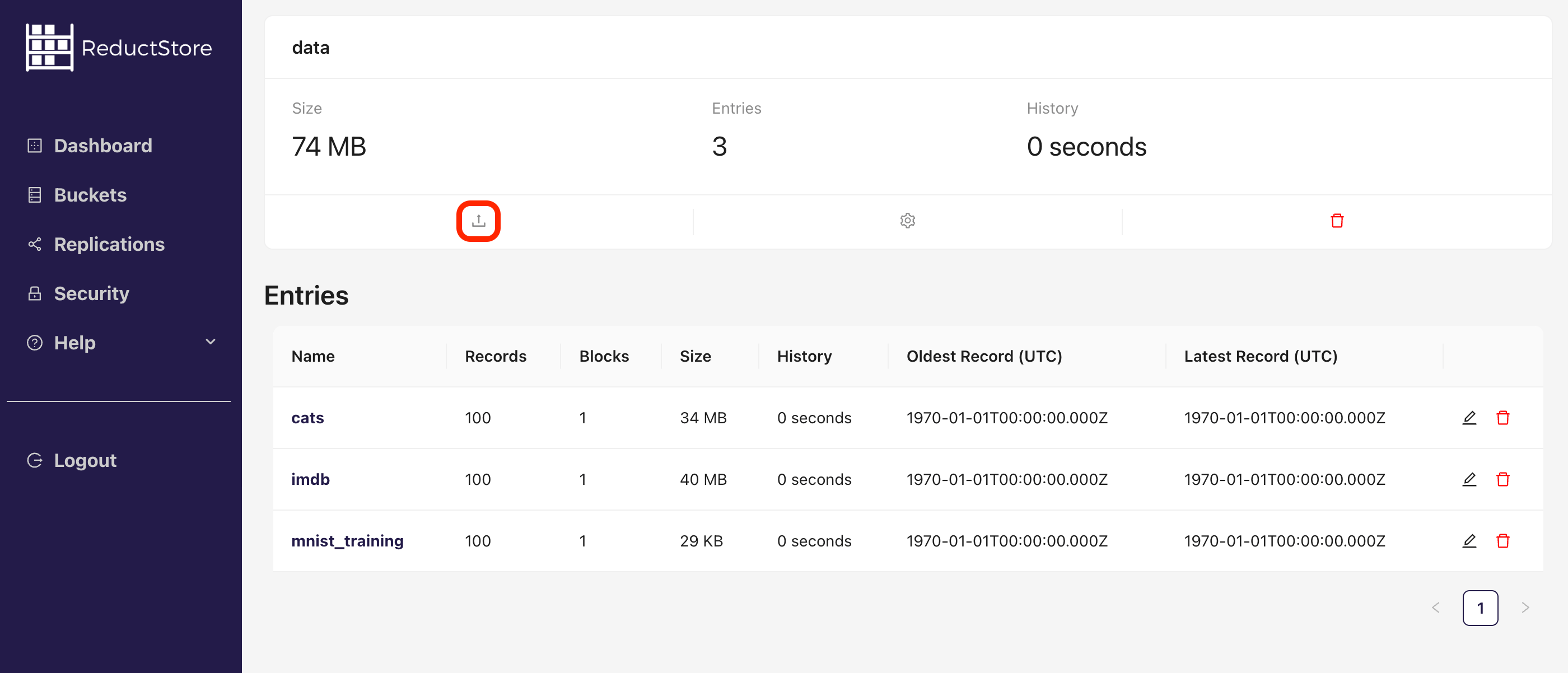Image resolution: width=1568 pixels, height=673 pixels.
Task: Rename the imdb entry using the pencil icon
Action: click(1469, 479)
